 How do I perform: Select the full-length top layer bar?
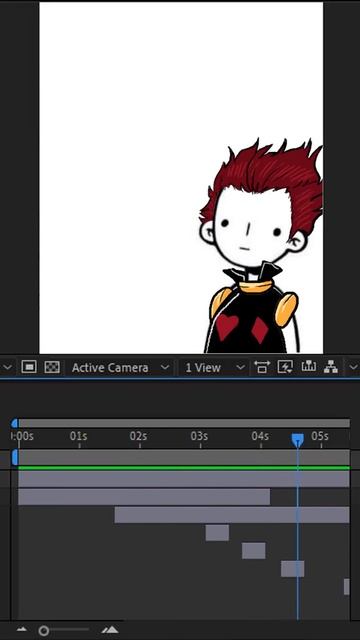point(184,479)
